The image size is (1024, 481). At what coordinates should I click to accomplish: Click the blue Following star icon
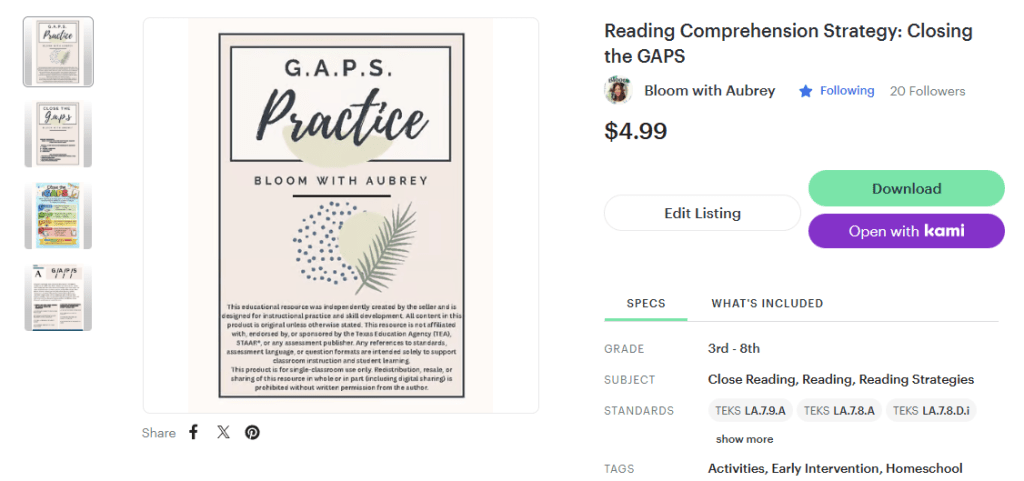(x=805, y=91)
